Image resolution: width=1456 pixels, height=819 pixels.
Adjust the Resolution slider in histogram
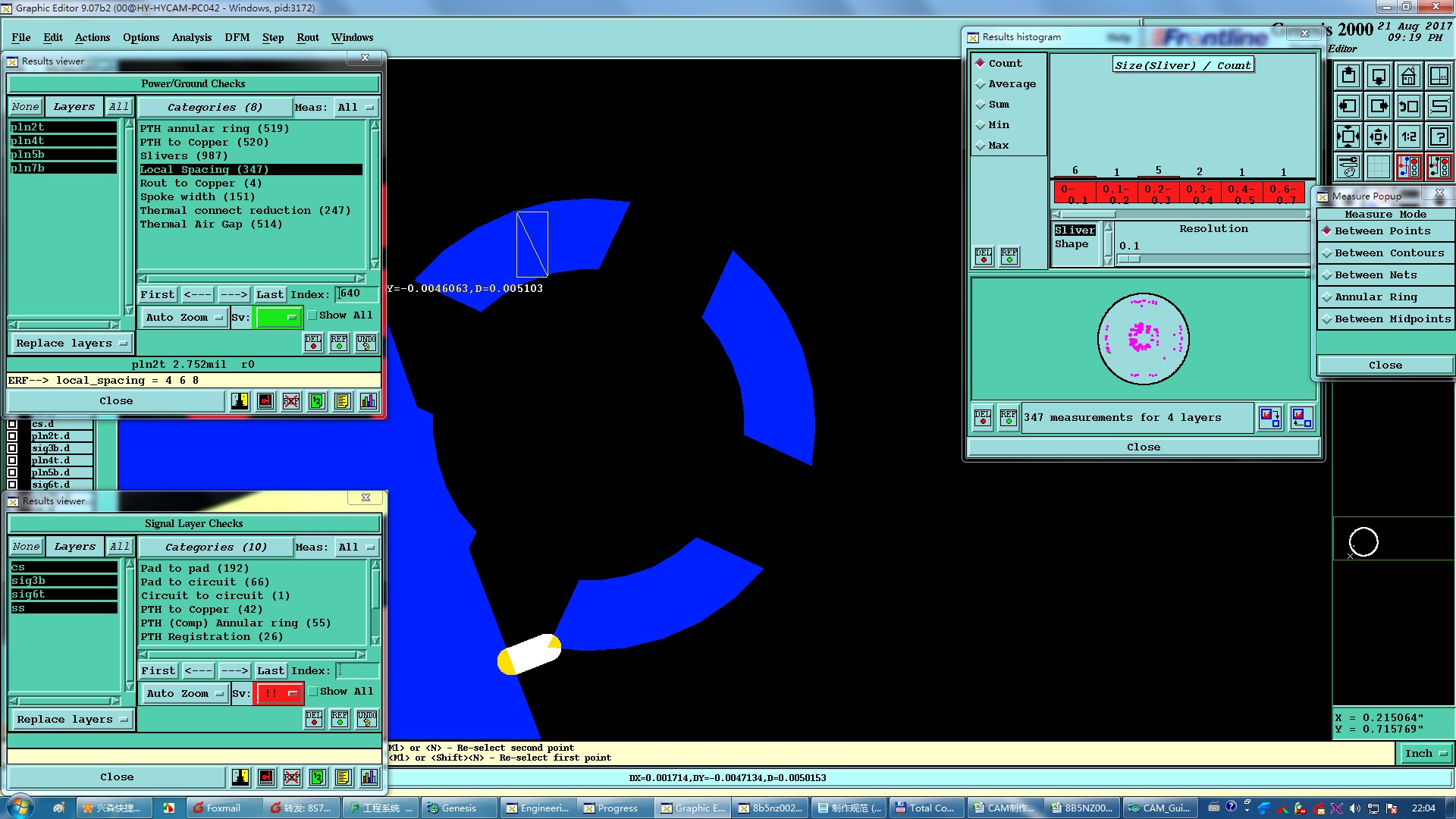[1130, 259]
